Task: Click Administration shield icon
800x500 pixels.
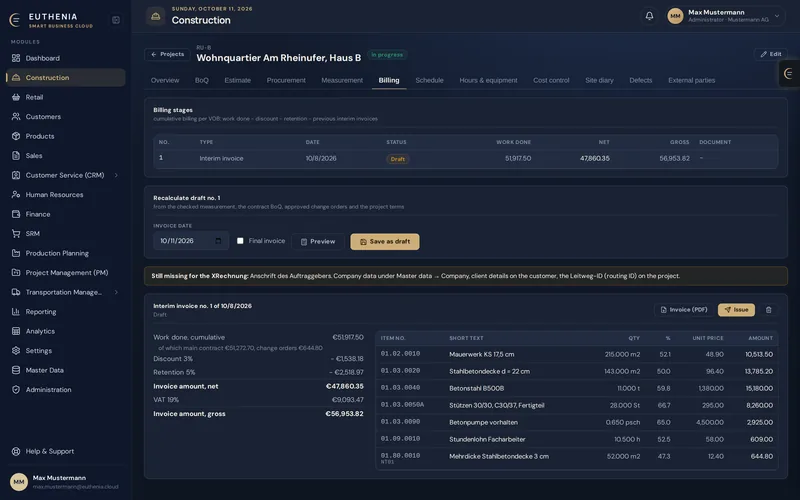Action: point(16,390)
